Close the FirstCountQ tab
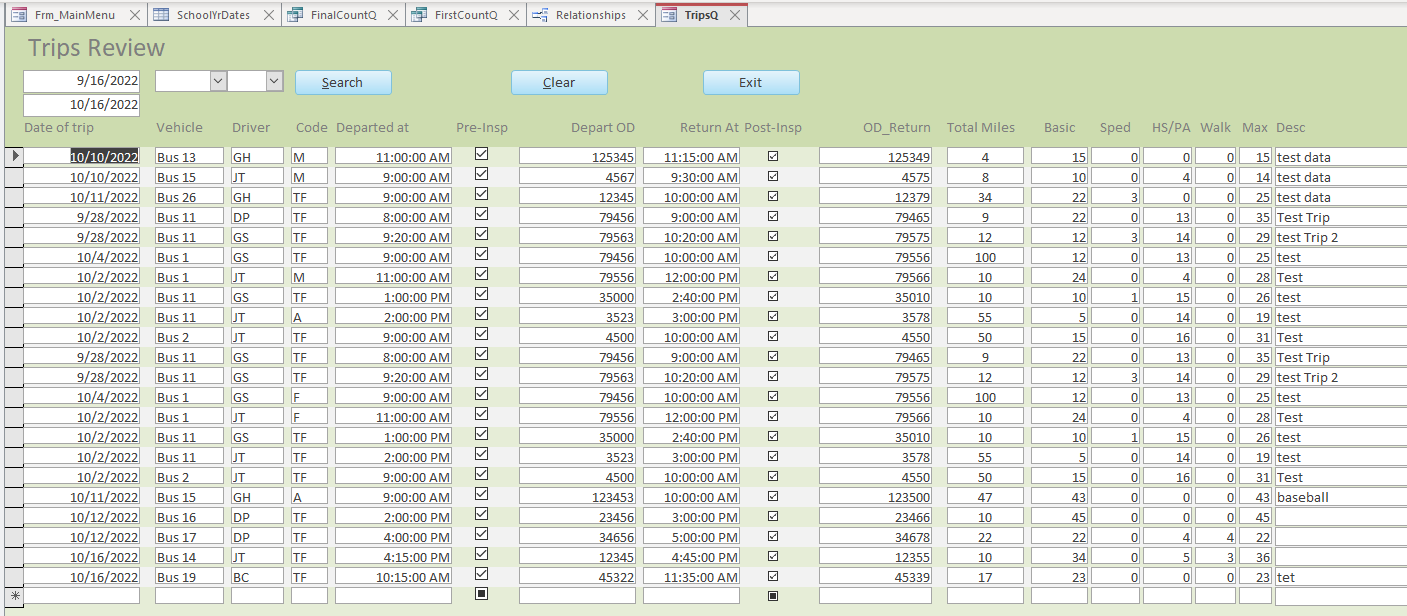The image size is (1407, 616). pyautogui.click(x=514, y=15)
